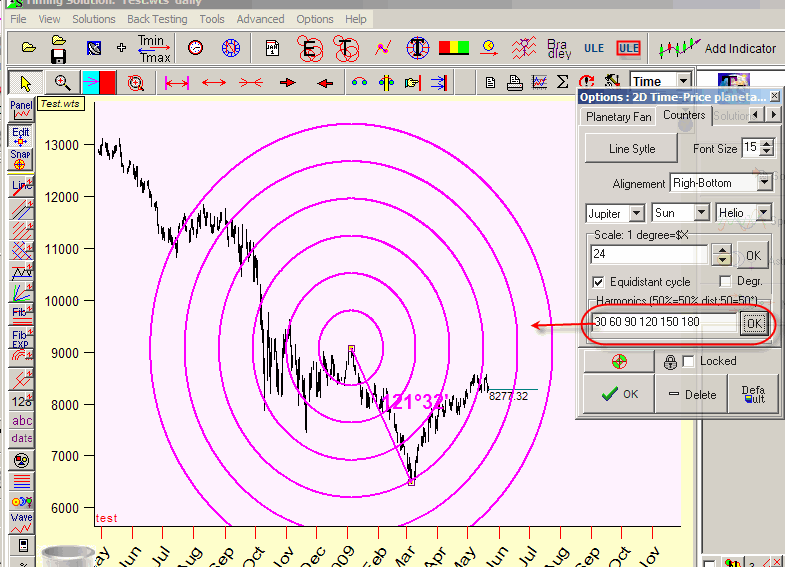Open the Solutions menu
Image resolution: width=785 pixels, height=567 pixels.
coord(94,19)
